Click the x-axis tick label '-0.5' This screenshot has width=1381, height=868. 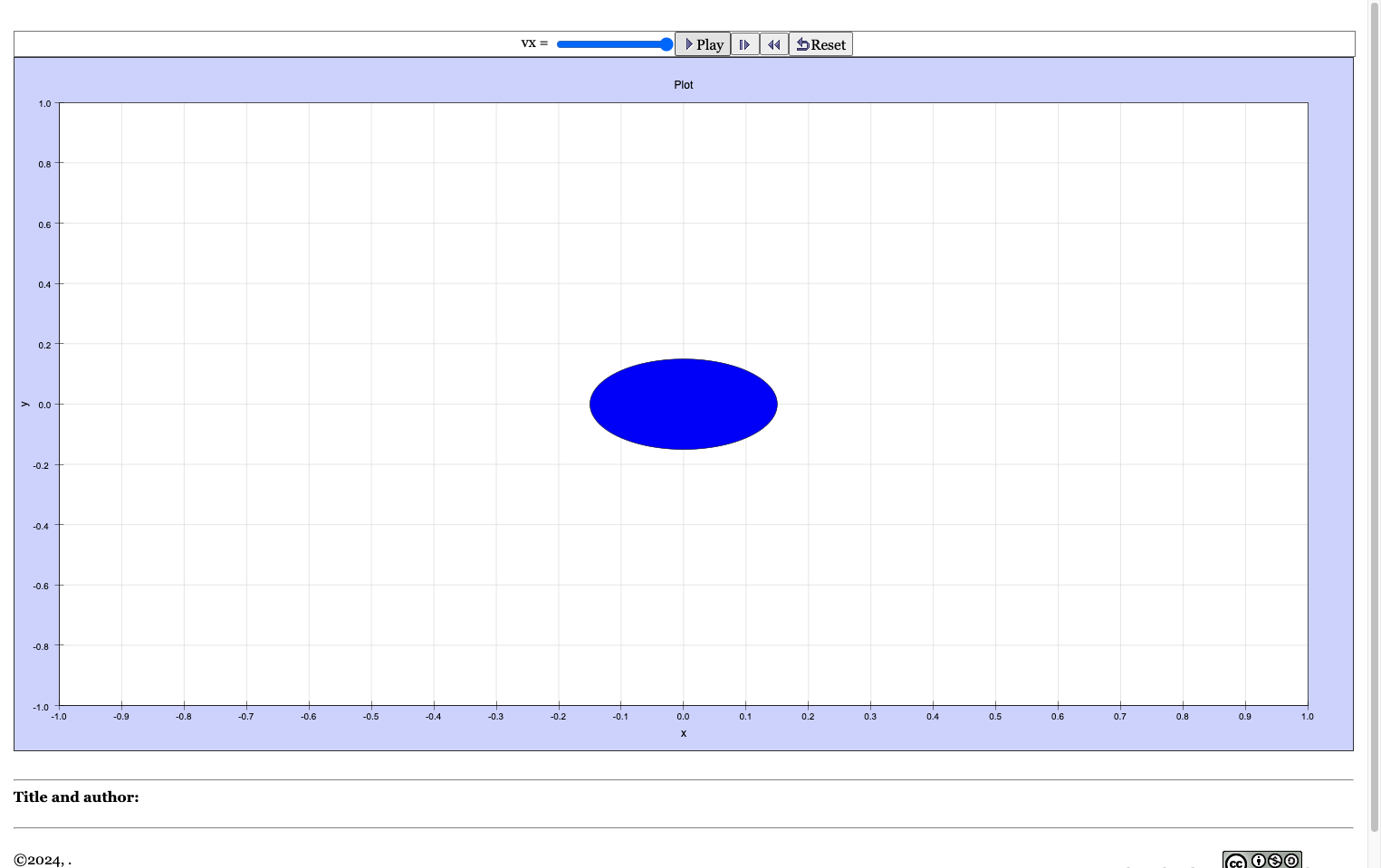371,717
